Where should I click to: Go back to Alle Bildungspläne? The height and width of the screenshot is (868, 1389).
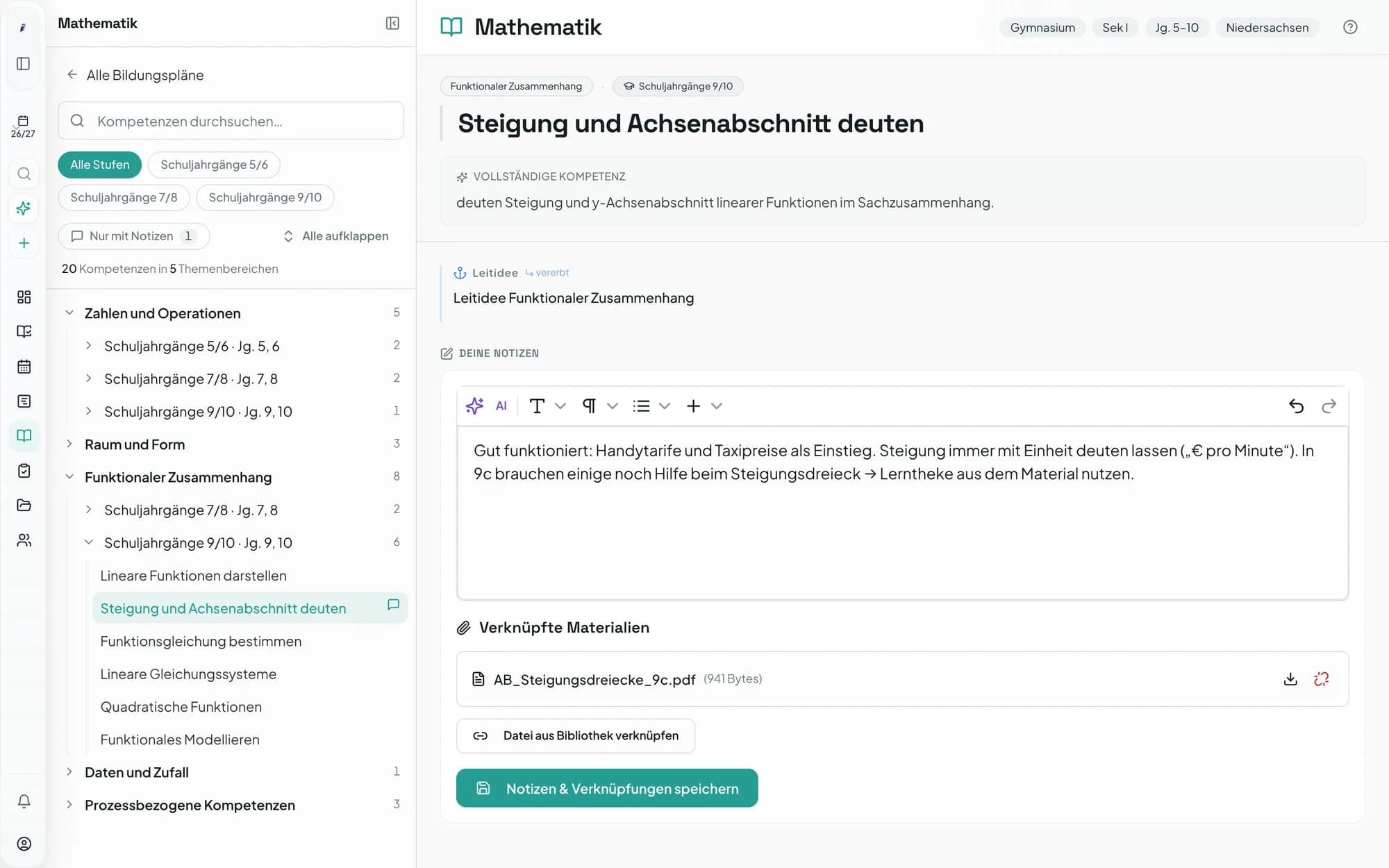pos(135,75)
